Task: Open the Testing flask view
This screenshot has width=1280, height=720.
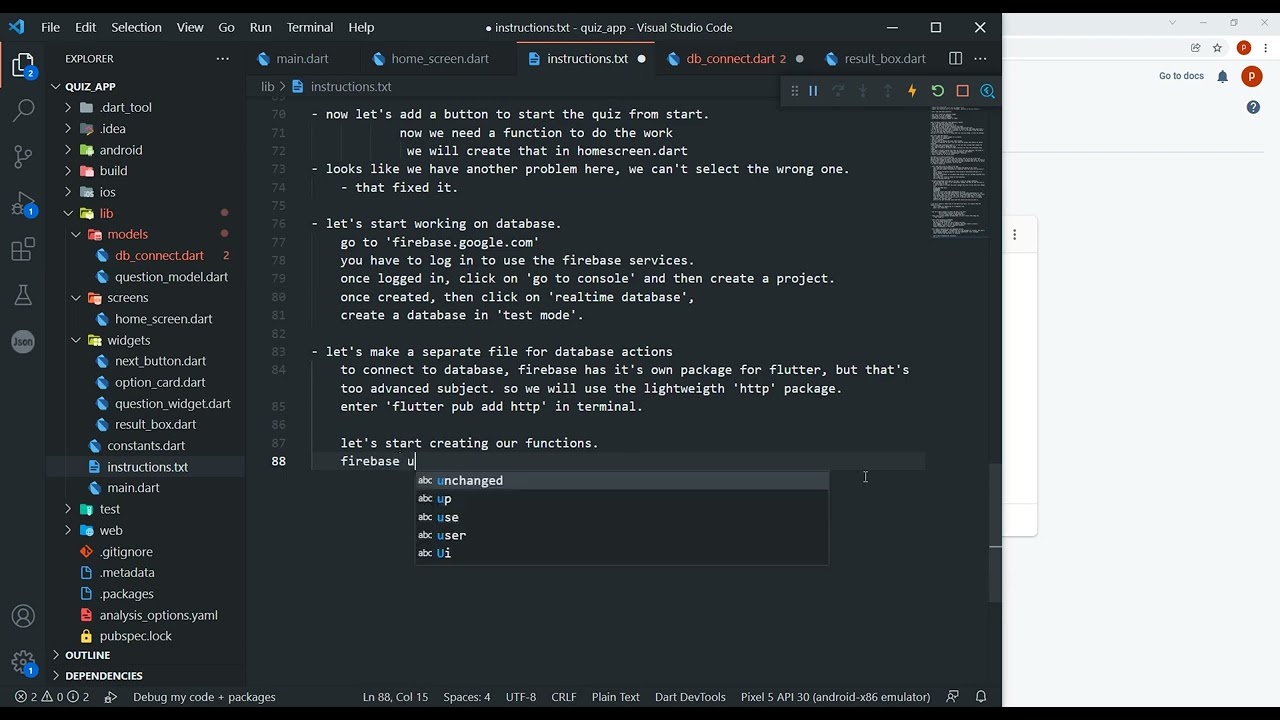Action: click(x=23, y=295)
